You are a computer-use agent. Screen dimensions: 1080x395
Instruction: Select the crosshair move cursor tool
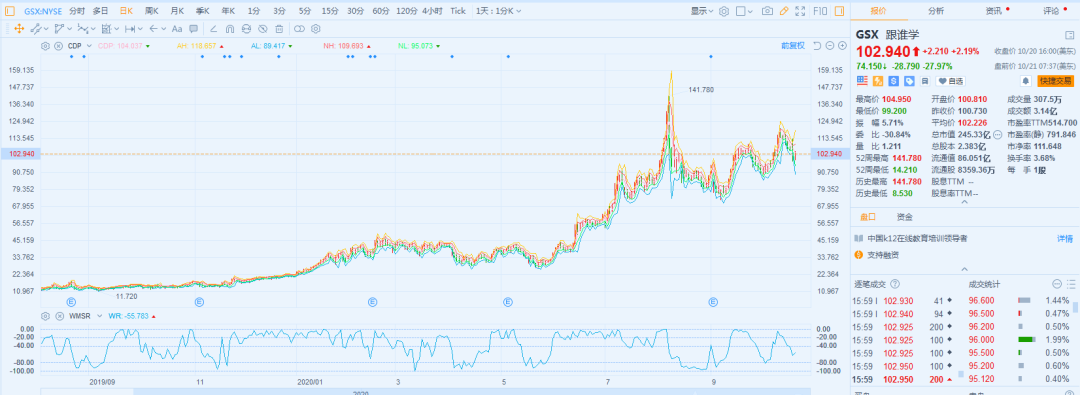[19, 29]
